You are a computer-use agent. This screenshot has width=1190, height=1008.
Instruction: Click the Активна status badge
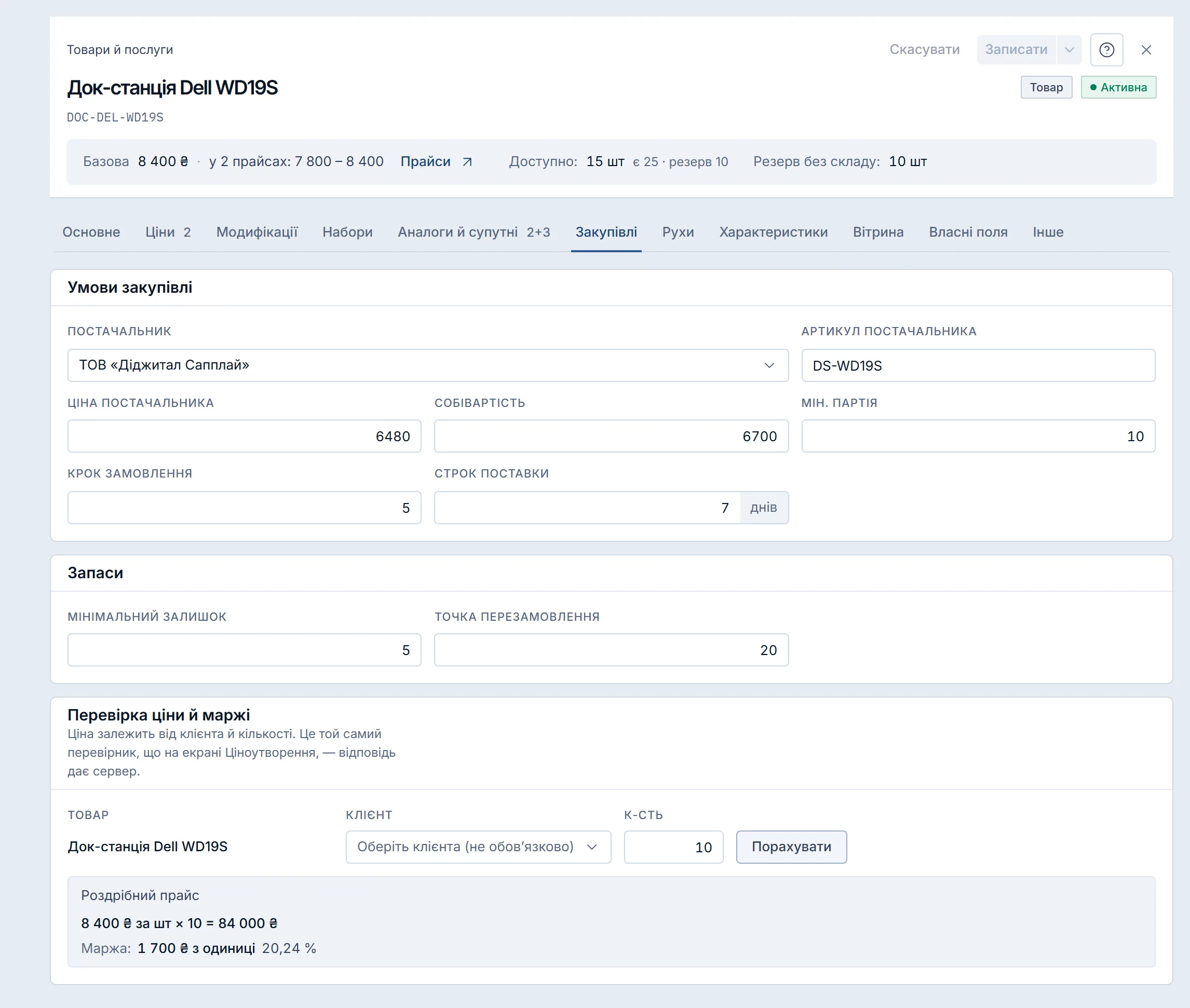[x=1118, y=87]
